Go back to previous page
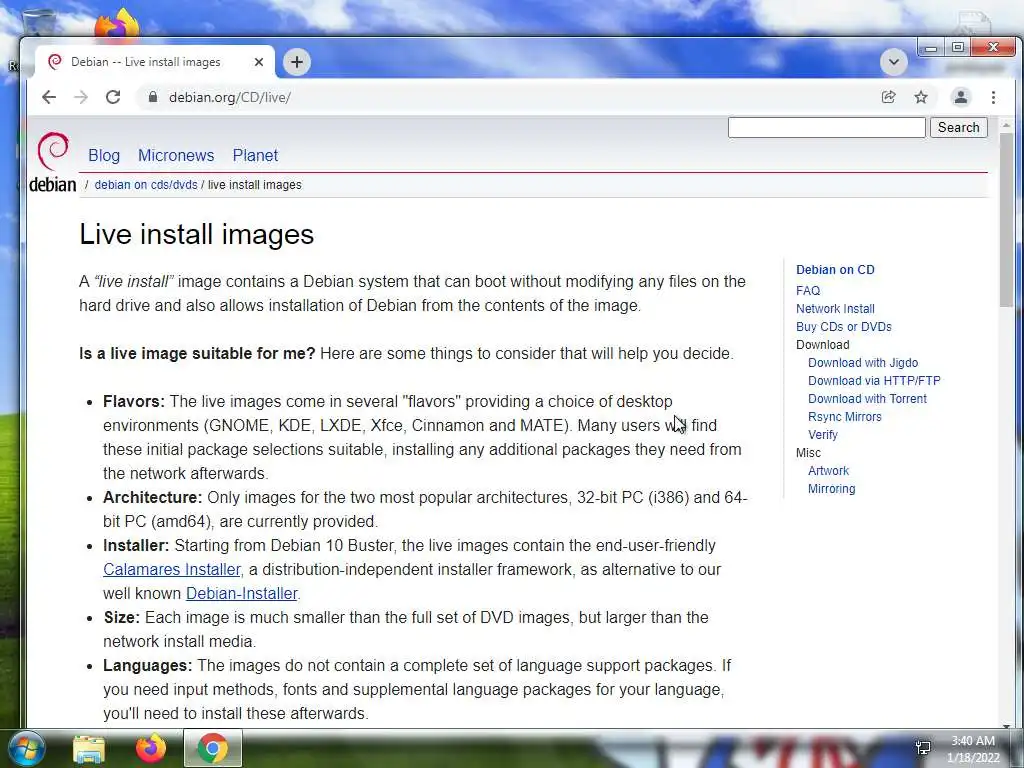 coord(49,97)
